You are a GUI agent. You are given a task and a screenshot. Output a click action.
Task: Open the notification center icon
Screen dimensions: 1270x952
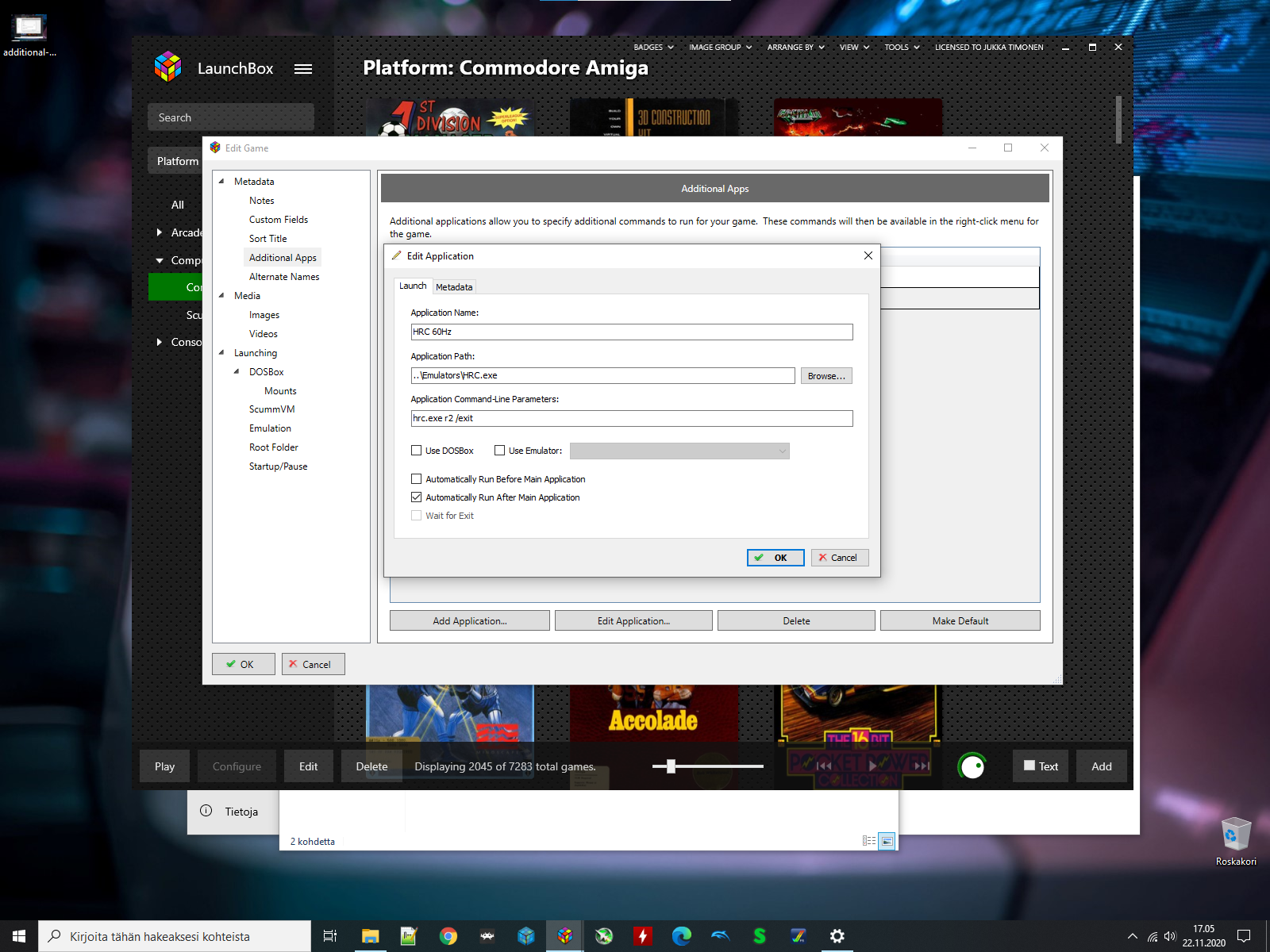(1244, 936)
